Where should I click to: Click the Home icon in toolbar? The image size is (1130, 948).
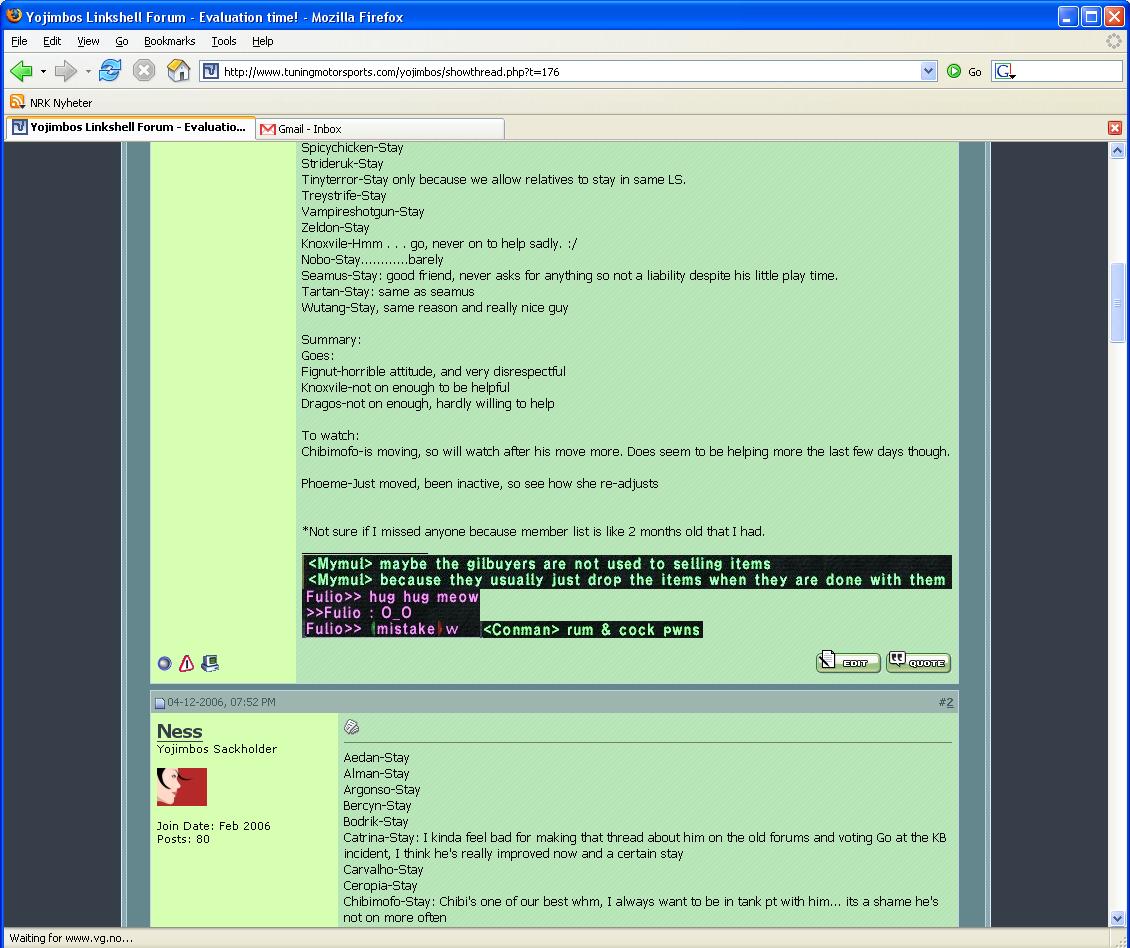(x=178, y=71)
